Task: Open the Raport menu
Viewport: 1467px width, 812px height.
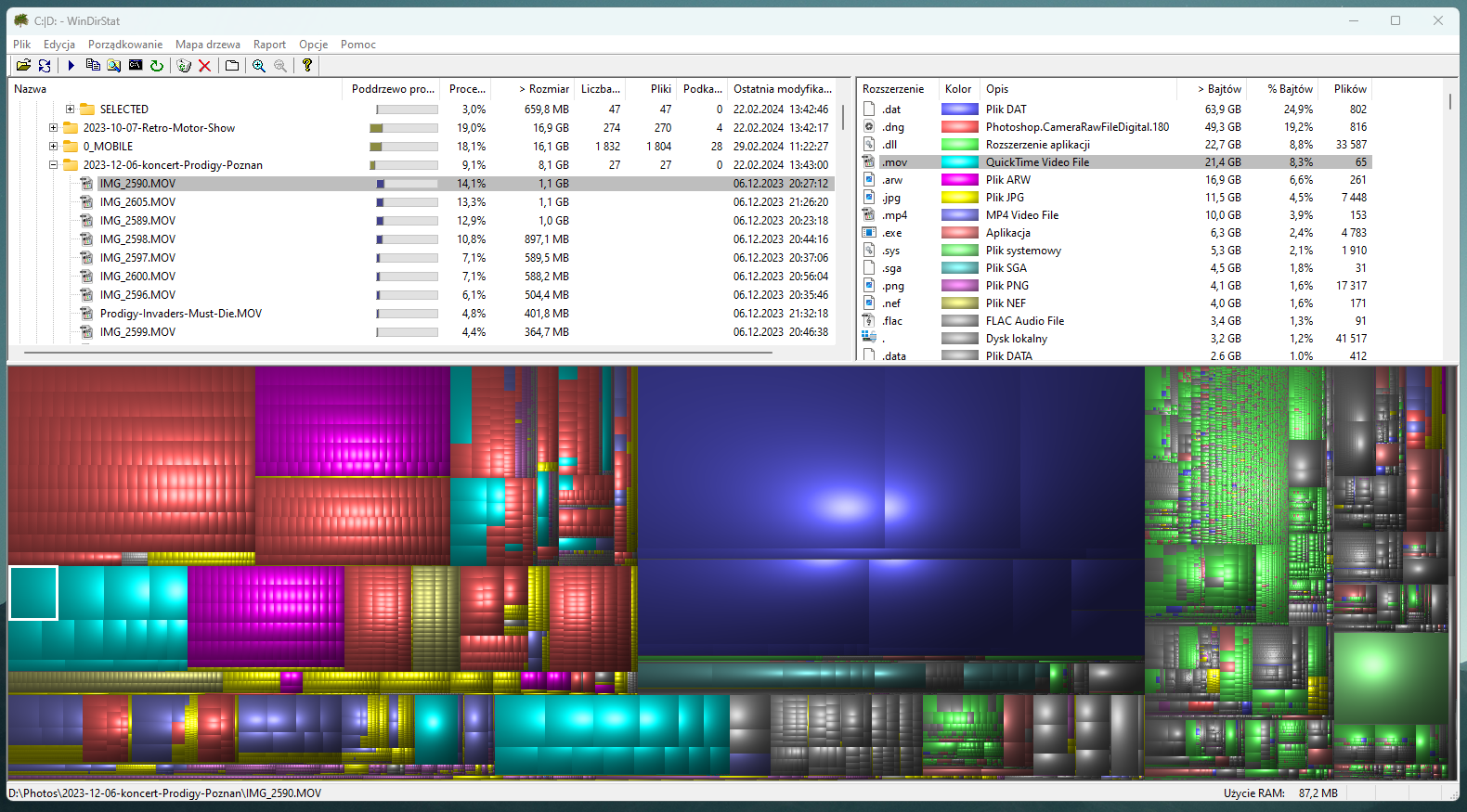Action: point(269,45)
